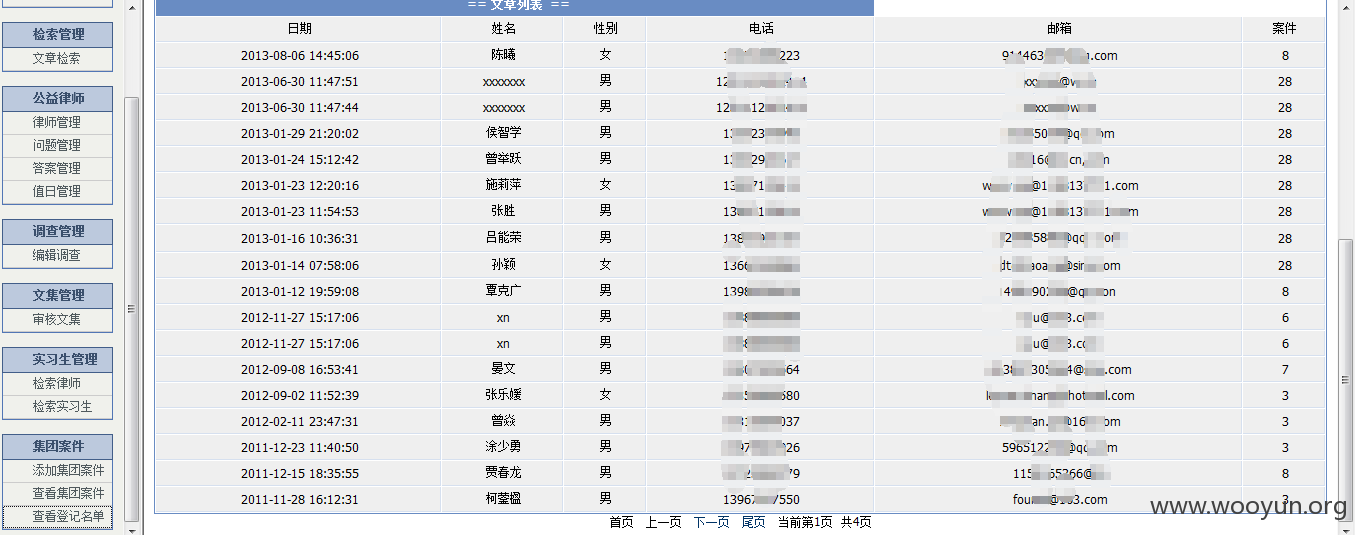Screen dimensions: 1356x535
Task: Click the 性别 column header
Action: tap(605, 29)
